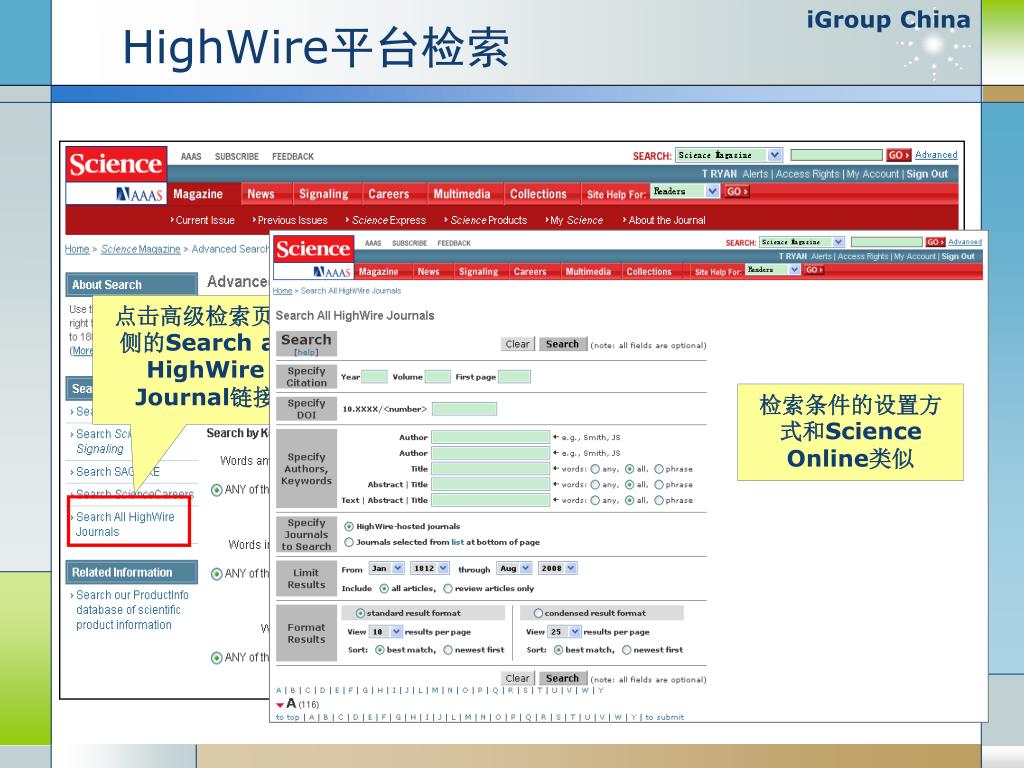The width and height of the screenshot is (1024, 768).
Task: Open Current Issue in the red submenu
Action: pos(204,220)
